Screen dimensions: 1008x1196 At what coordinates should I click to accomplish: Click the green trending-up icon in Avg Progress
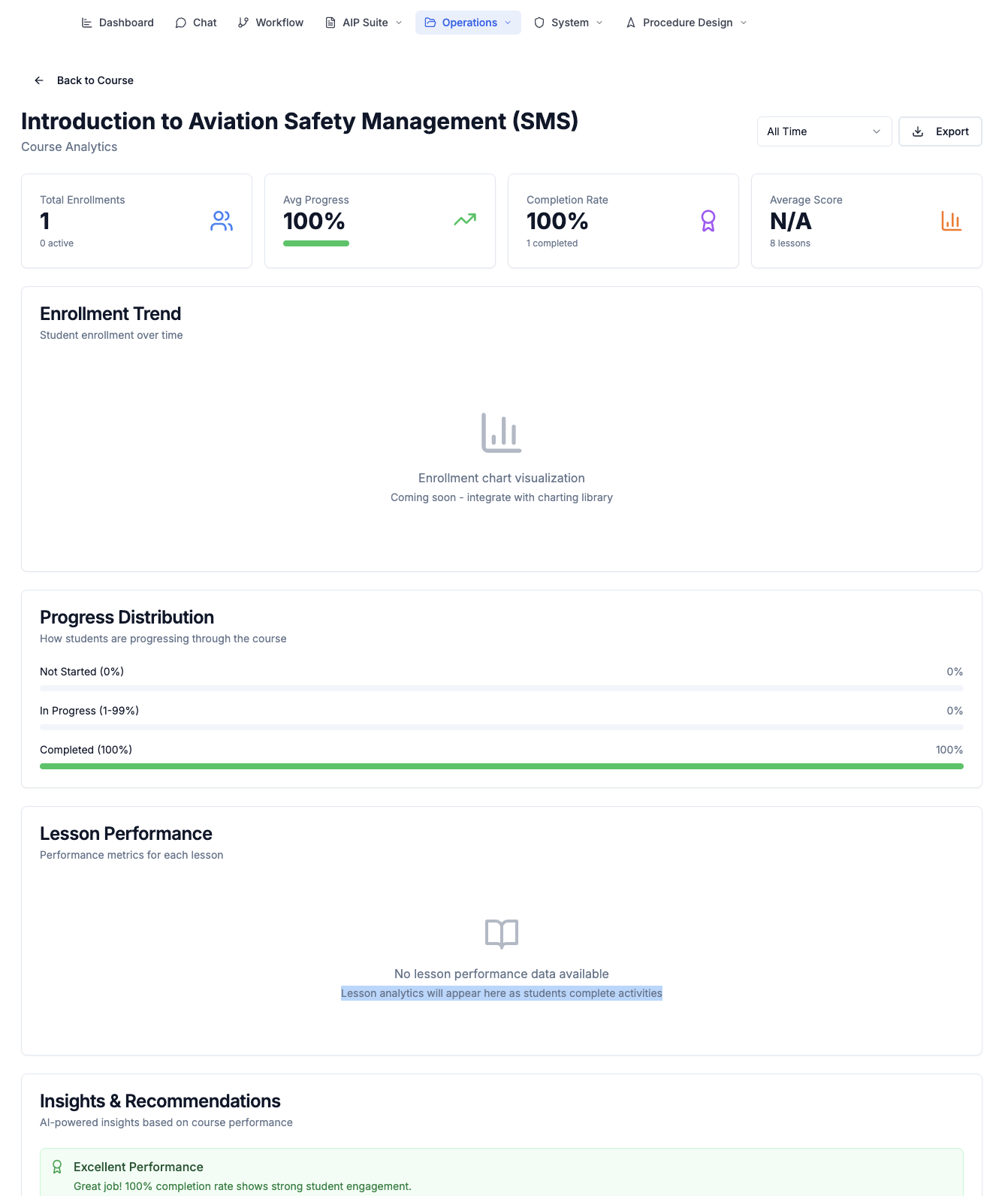coord(465,219)
